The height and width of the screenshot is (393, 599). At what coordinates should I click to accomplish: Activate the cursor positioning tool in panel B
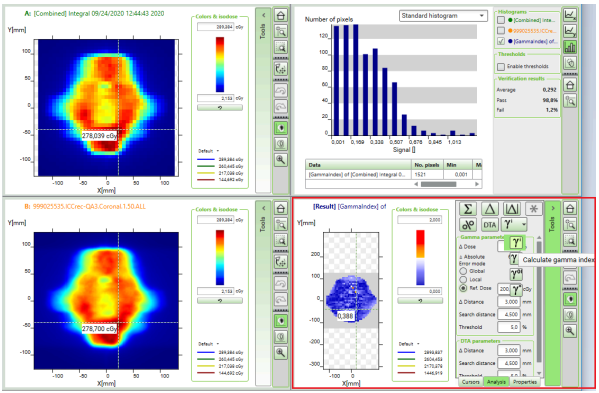click(x=281, y=262)
